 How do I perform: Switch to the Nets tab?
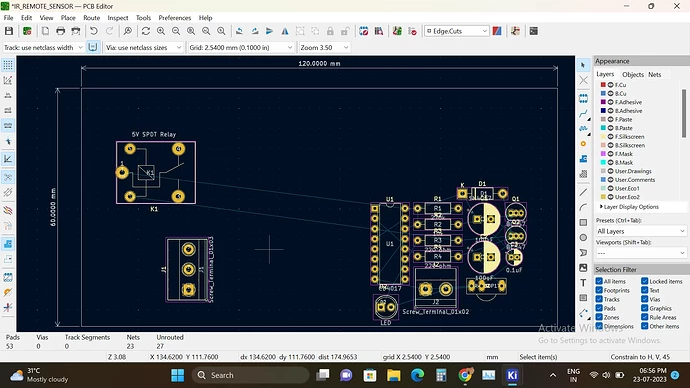(654, 74)
